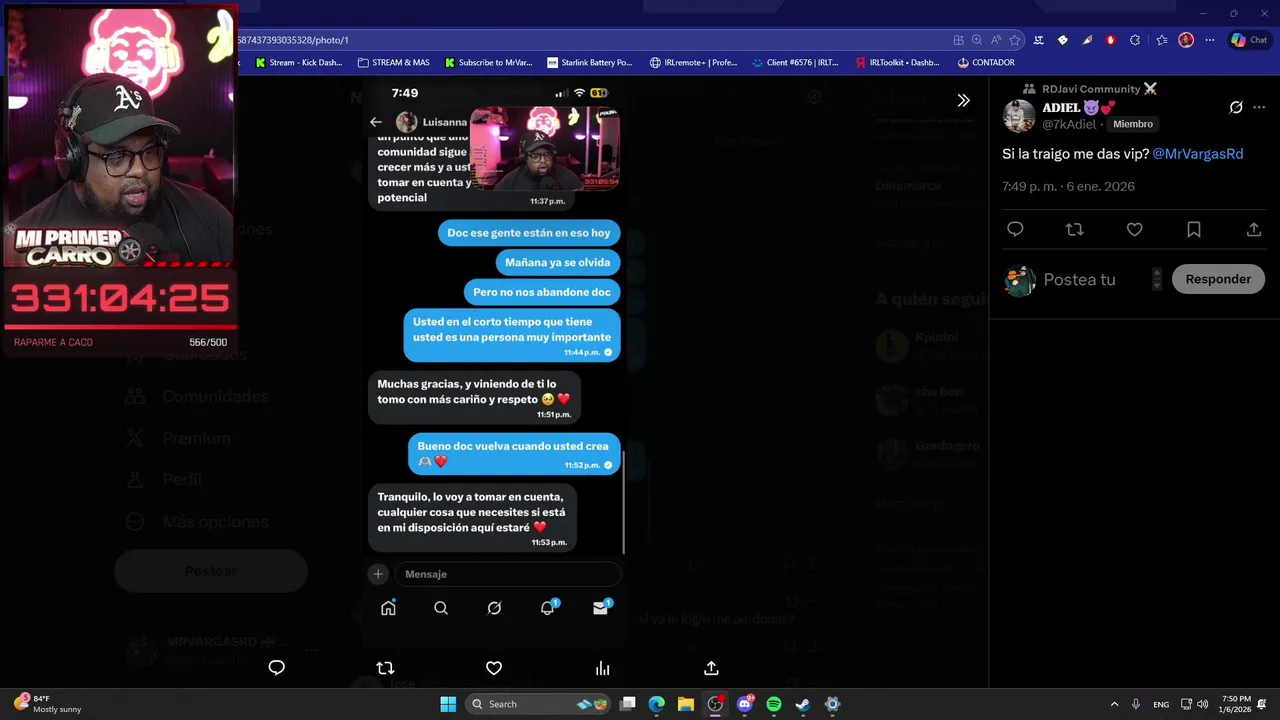Viewport: 1280px width, 720px height.
Task: Click the browser address bar URL
Action: (x=292, y=40)
